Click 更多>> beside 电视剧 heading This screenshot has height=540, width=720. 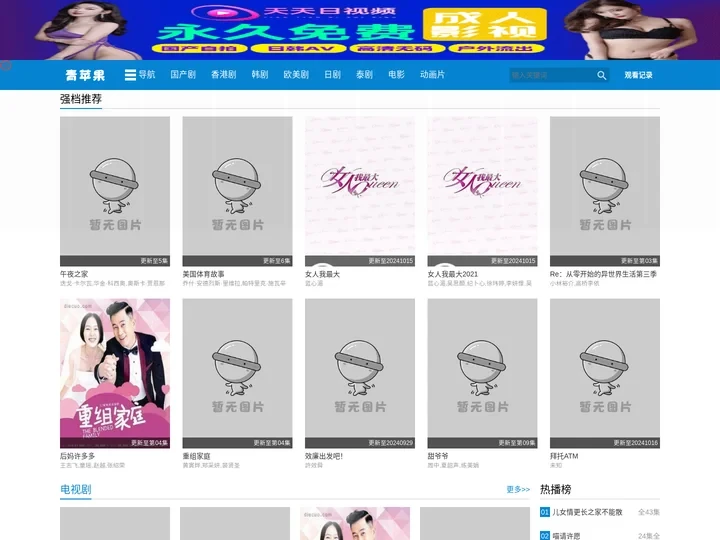pos(518,489)
